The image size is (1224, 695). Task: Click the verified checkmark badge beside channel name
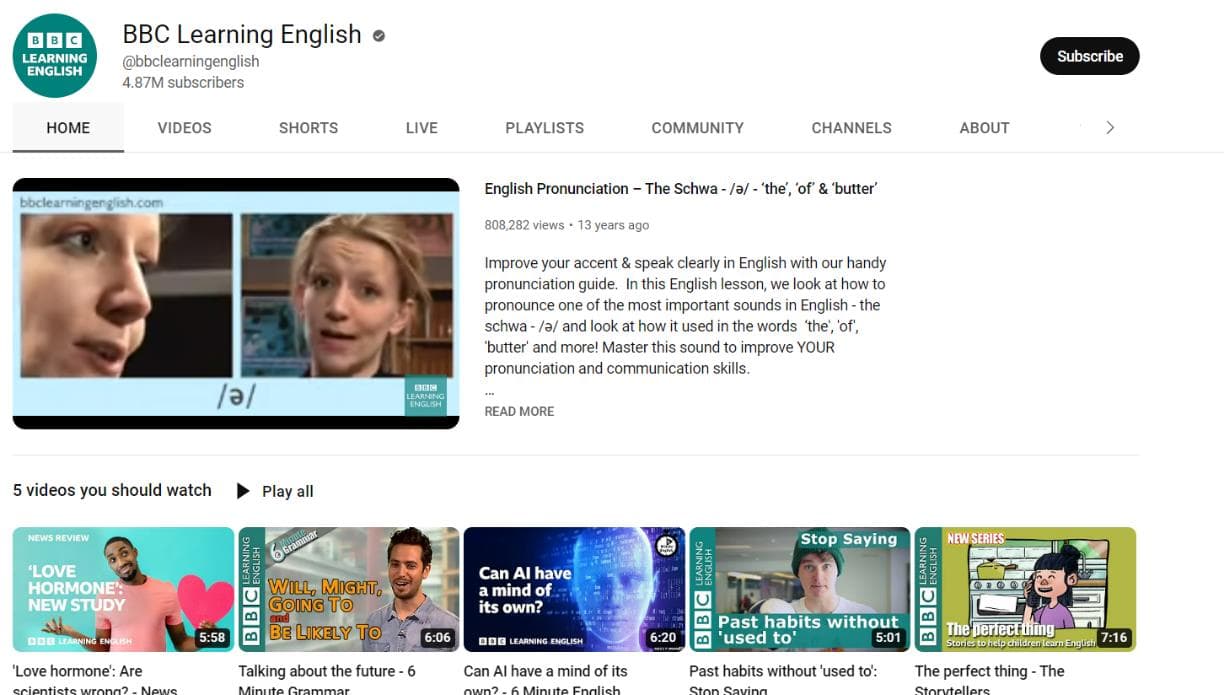(x=379, y=36)
